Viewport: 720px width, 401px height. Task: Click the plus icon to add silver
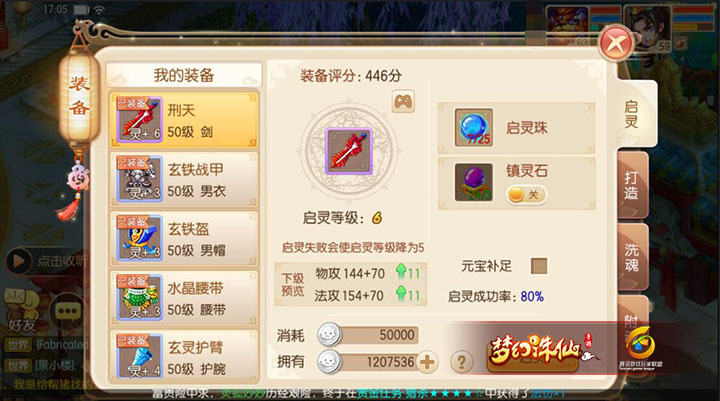427,362
